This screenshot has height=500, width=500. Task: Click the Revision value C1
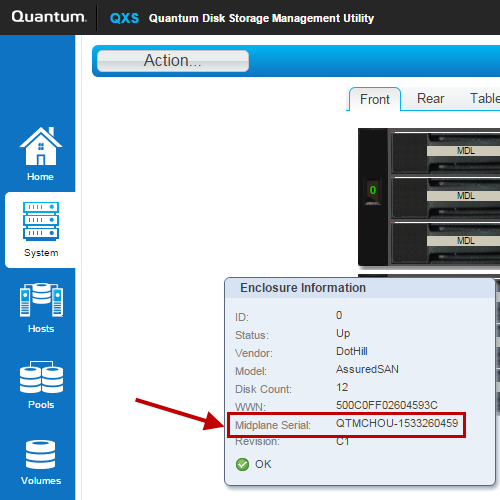tap(342, 442)
